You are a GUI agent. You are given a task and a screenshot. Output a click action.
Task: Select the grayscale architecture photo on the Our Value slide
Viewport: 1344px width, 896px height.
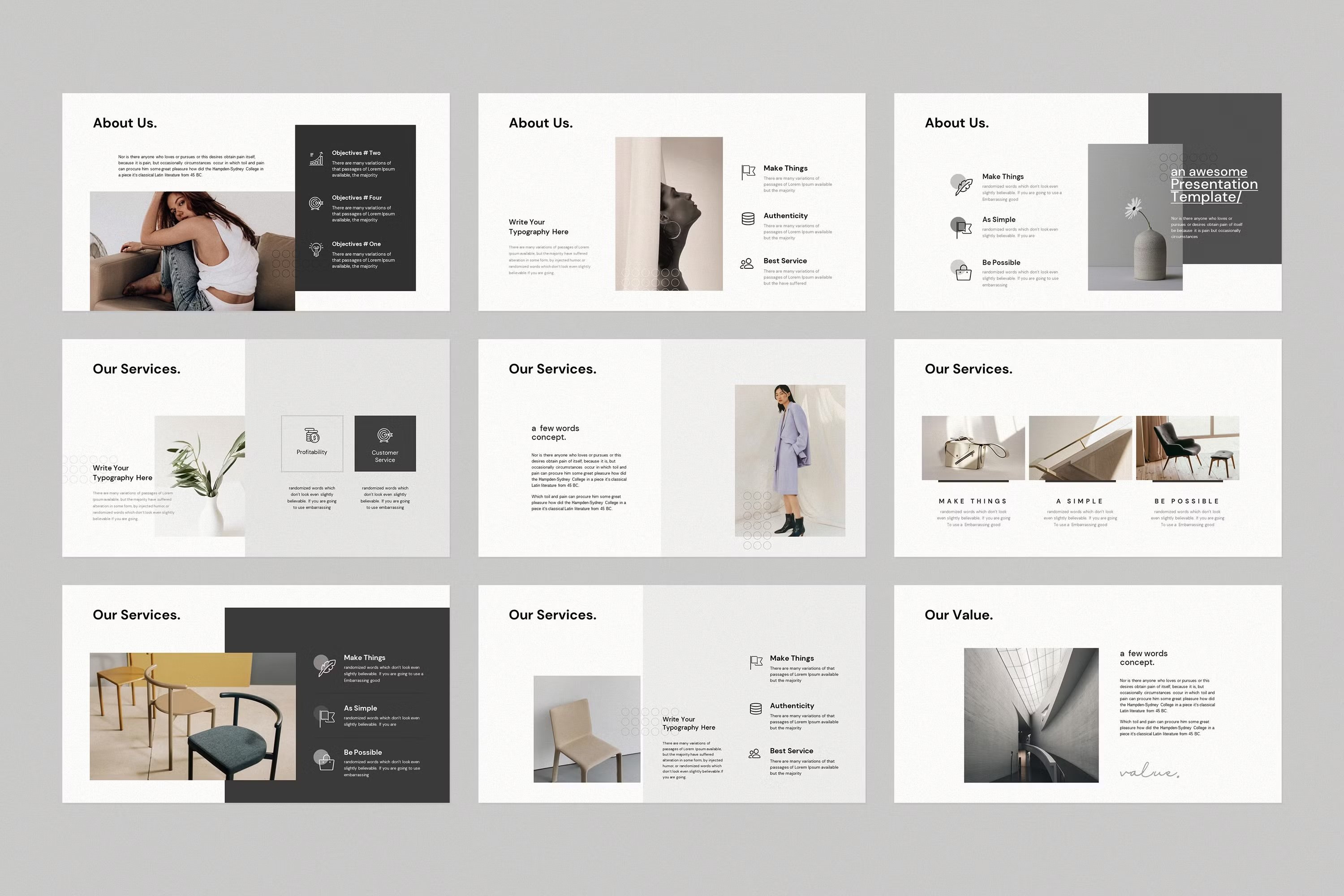pos(1031,715)
